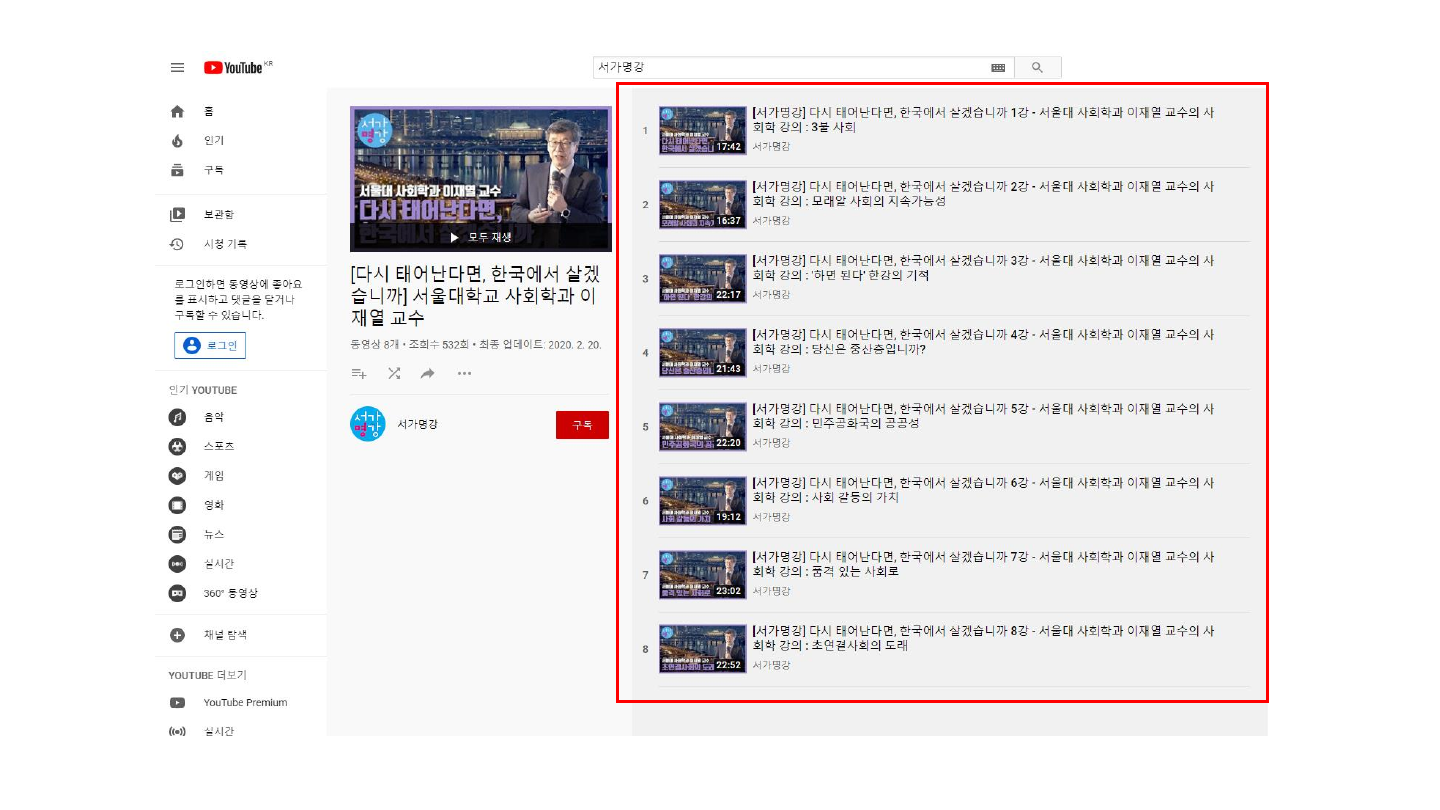
Task: Click the red 구독 button
Action: tap(582, 425)
